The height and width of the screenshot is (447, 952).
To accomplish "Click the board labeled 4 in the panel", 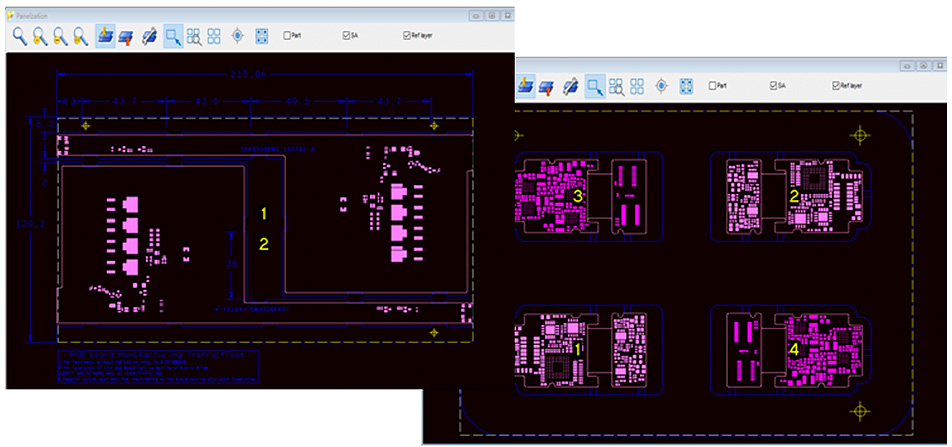I will coord(793,350).
